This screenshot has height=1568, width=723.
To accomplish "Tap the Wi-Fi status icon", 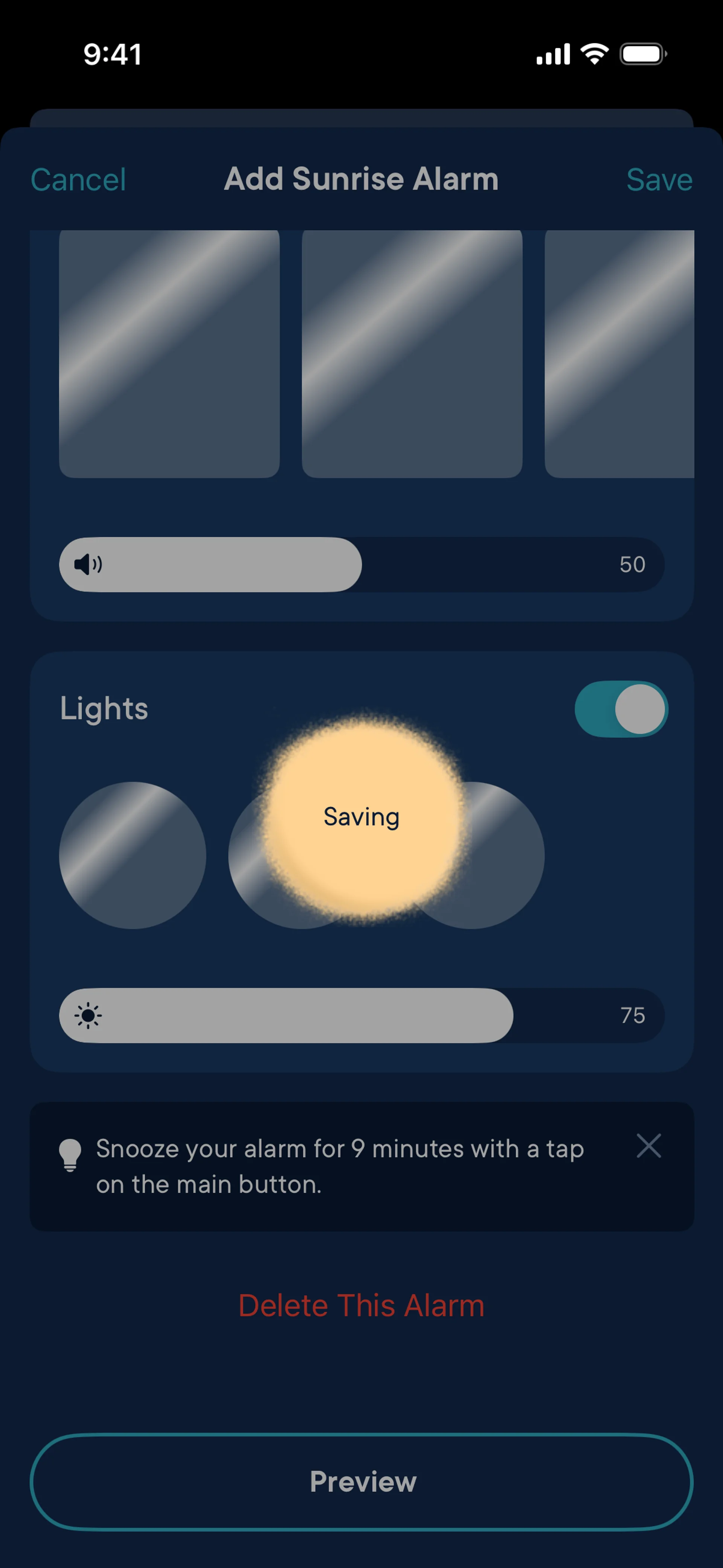I will pos(595,53).
